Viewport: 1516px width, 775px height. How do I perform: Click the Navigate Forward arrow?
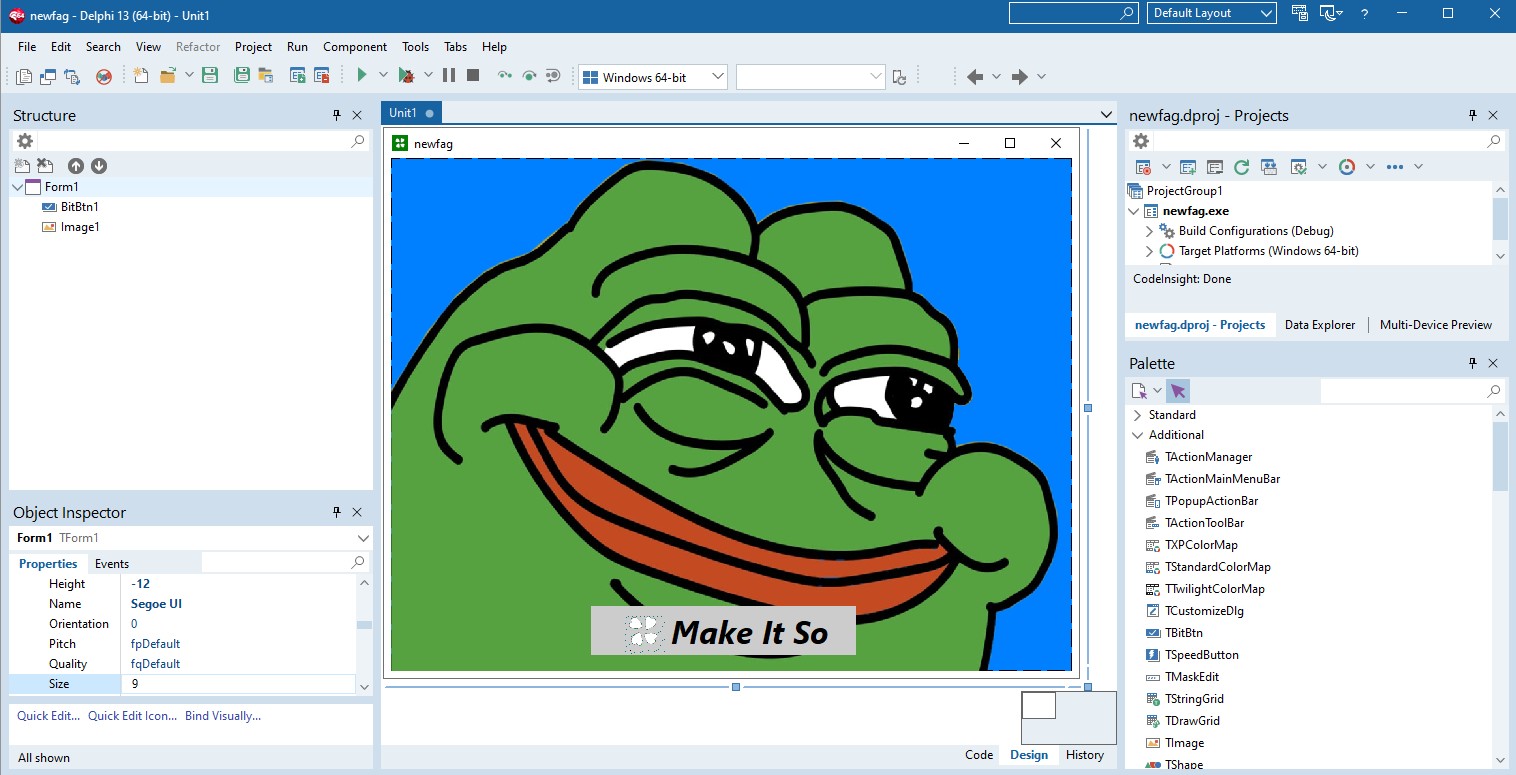pos(1020,76)
